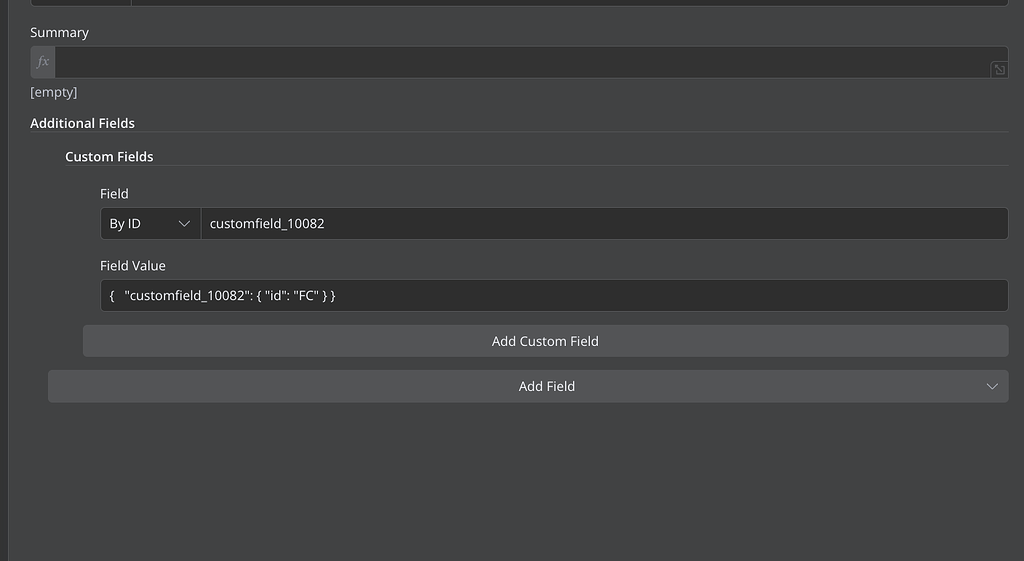Click the Summary field label
The height and width of the screenshot is (561, 1024).
pyautogui.click(x=59, y=33)
